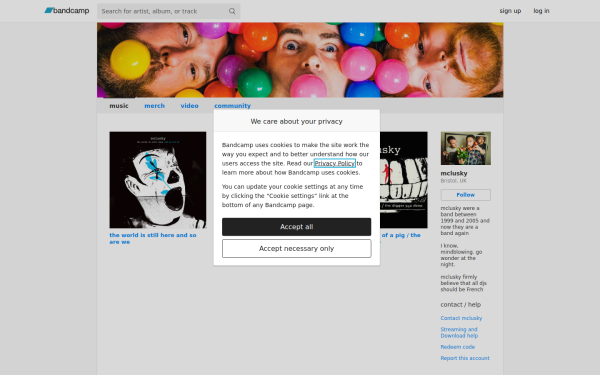Open Streaming and Download help
The width and height of the screenshot is (600, 375).
(x=459, y=333)
